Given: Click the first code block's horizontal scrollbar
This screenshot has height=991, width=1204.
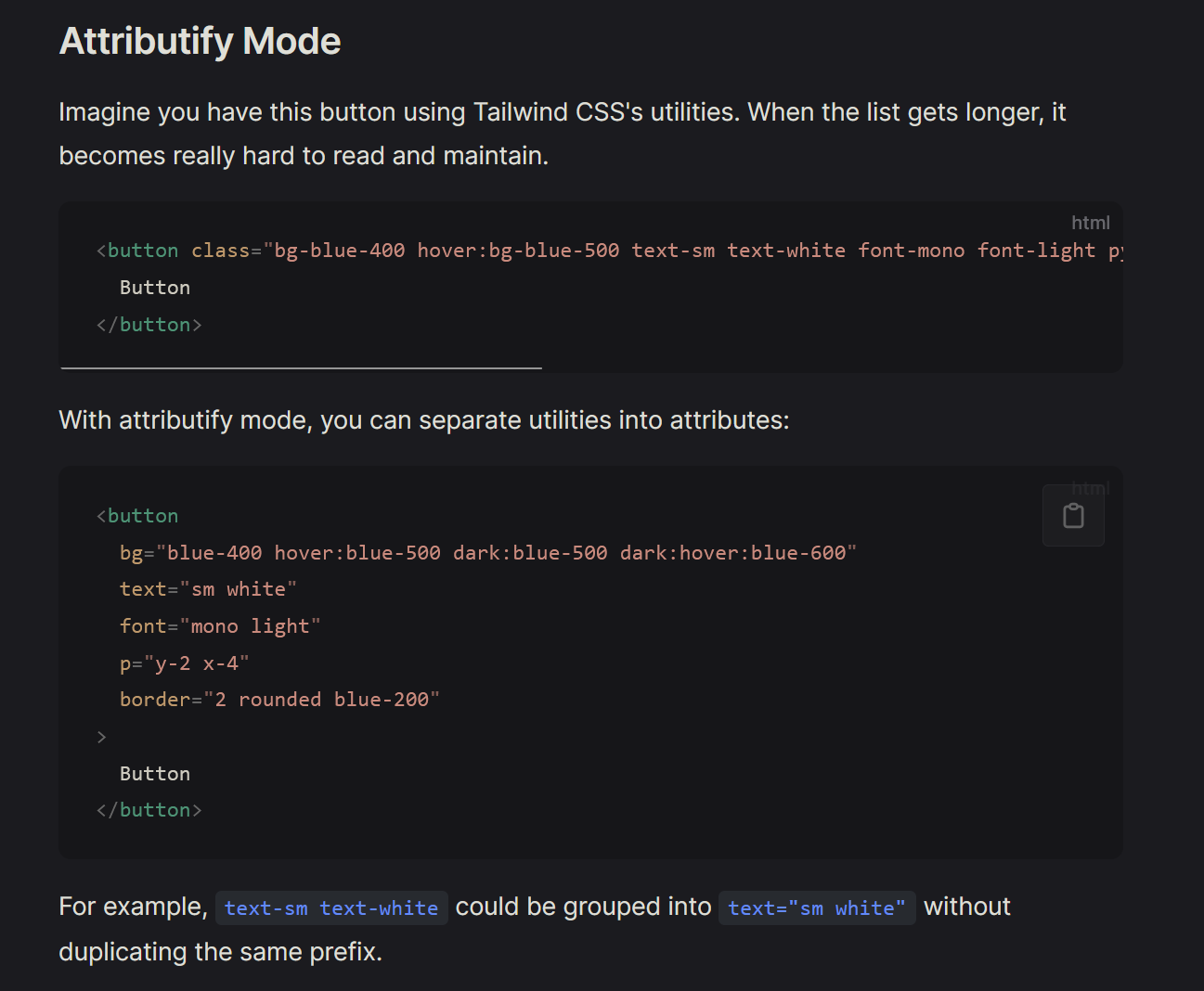Looking at the screenshot, I should tap(302, 368).
